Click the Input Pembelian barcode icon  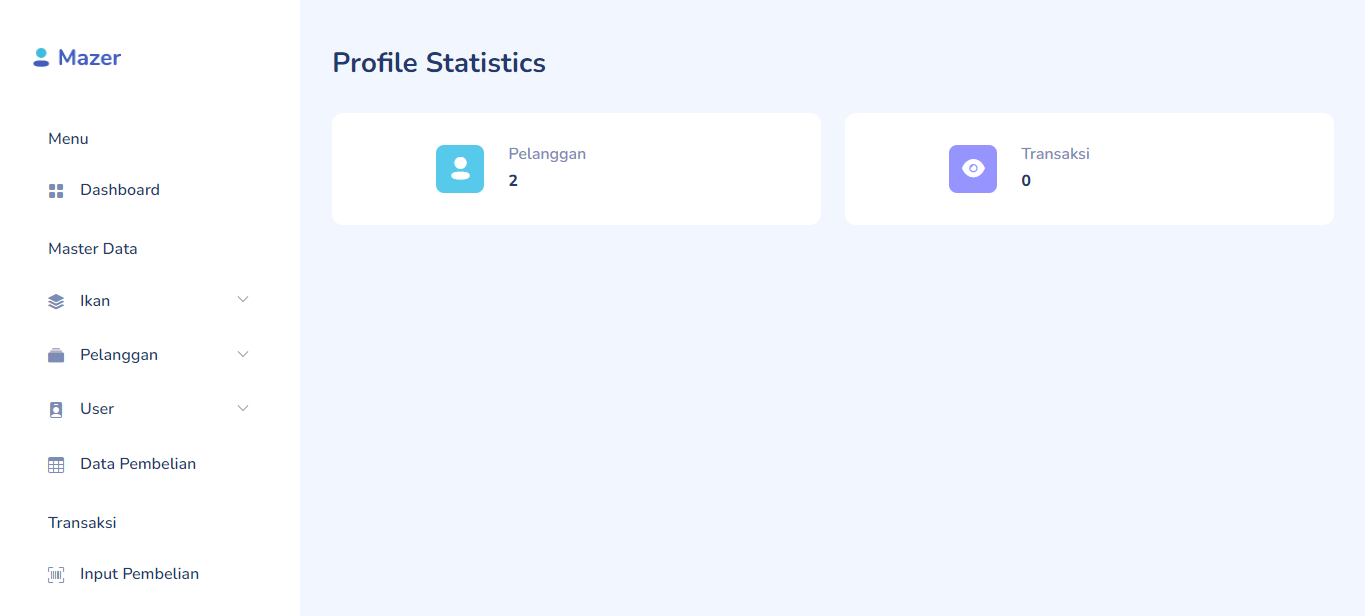tap(56, 575)
